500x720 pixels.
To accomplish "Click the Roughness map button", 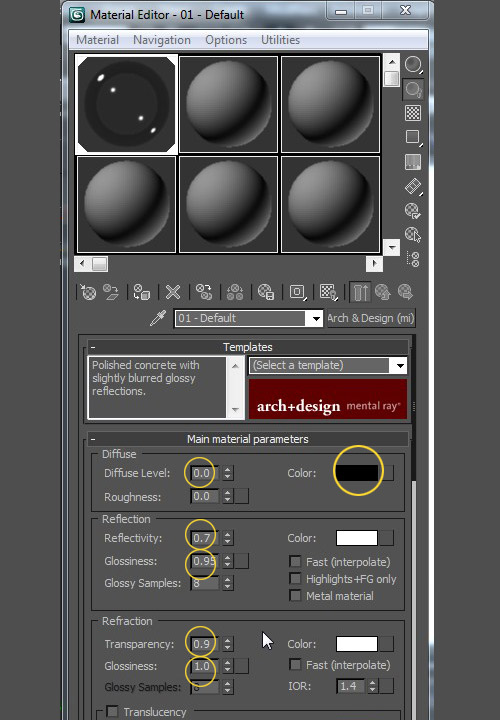I will coord(242,496).
